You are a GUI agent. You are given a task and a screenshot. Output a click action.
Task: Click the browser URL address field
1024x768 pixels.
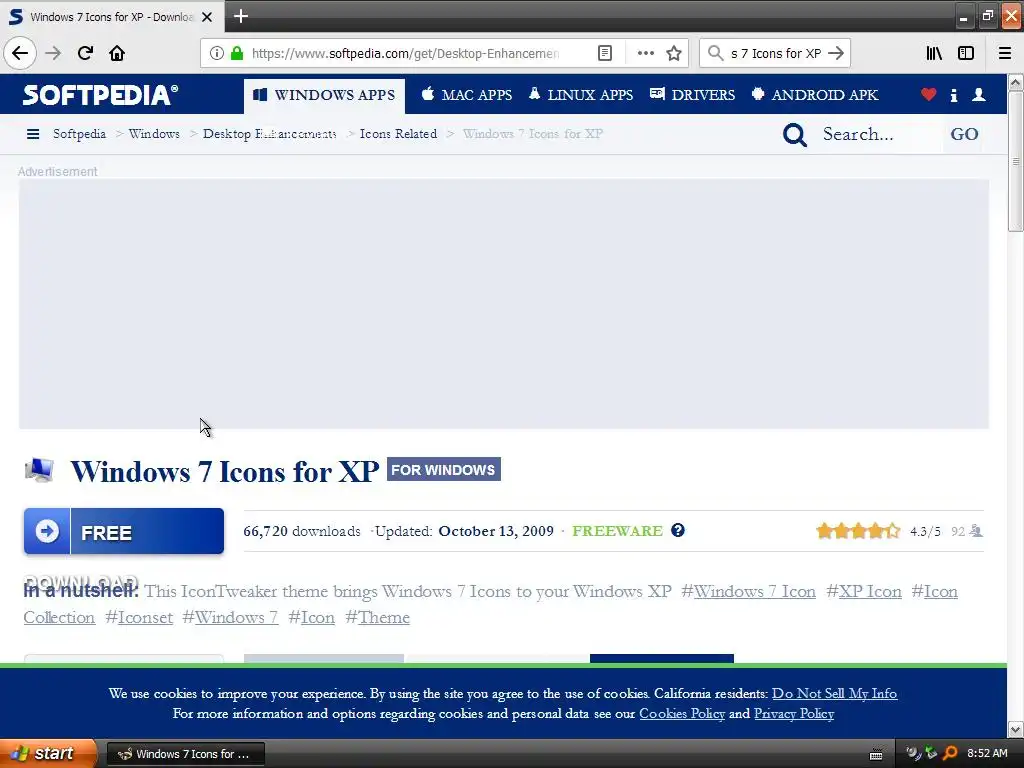[x=405, y=53]
